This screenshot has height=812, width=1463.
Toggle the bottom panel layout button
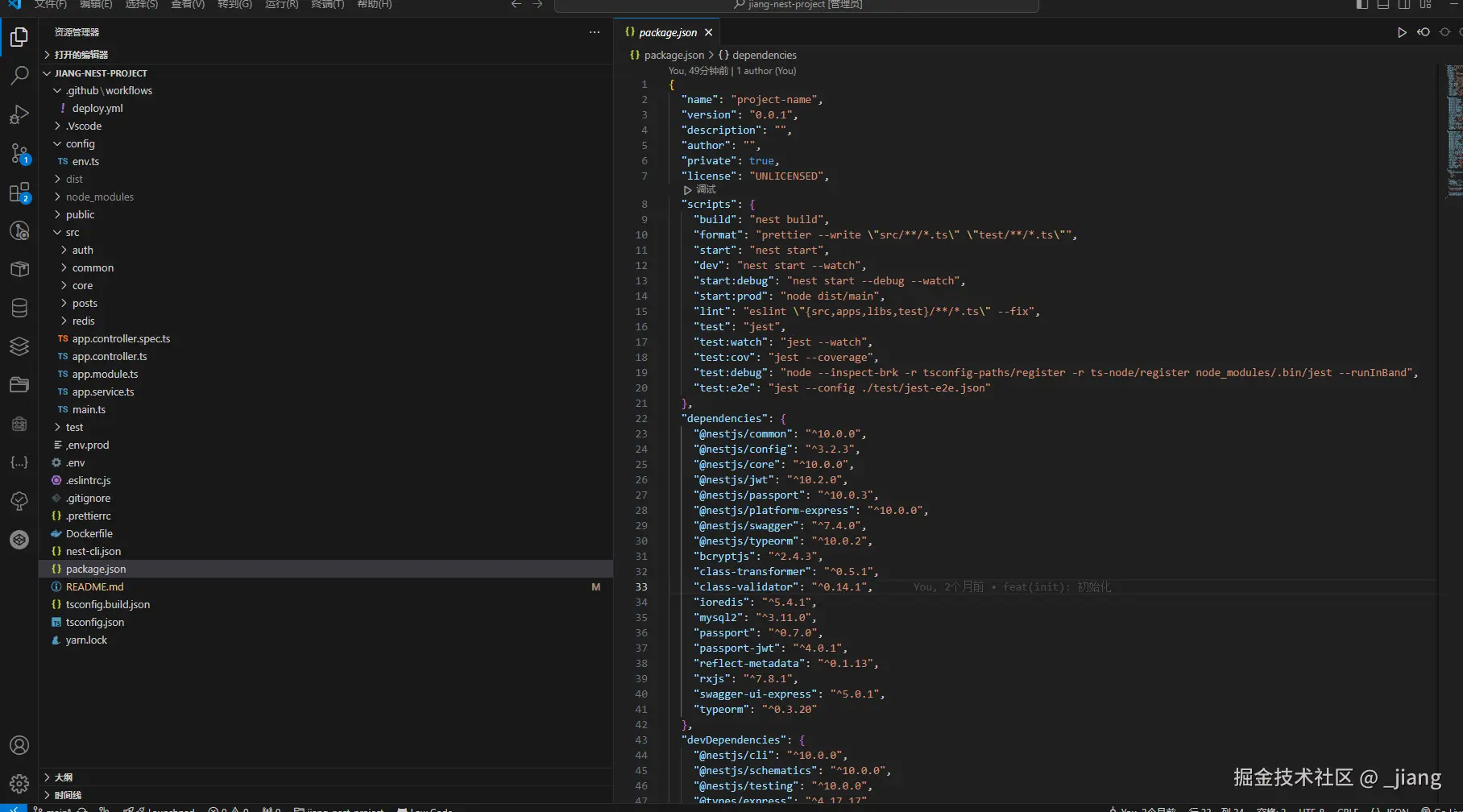1383,5
